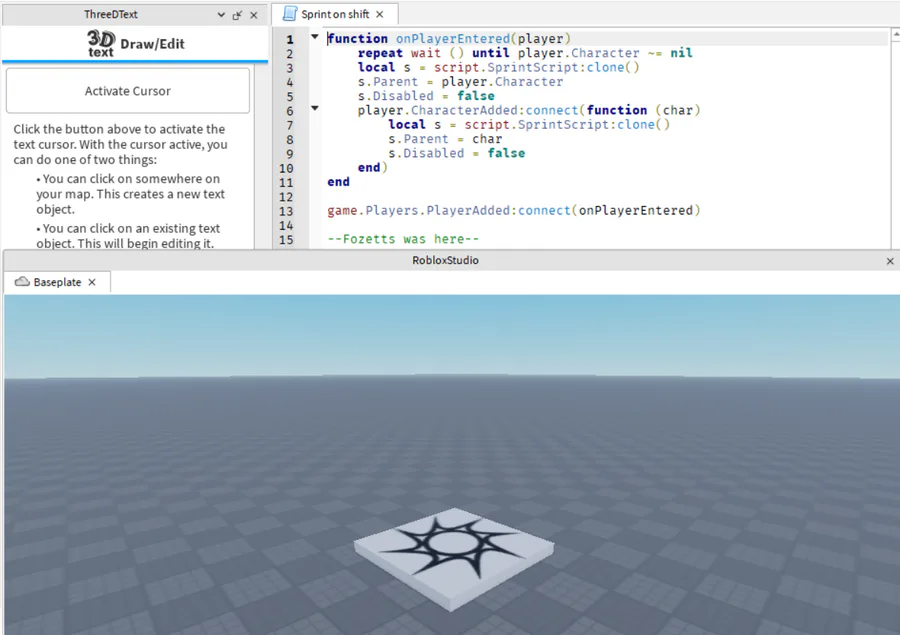Click line number 15 in the gutter
Image resolution: width=900 pixels, height=635 pixels.
(x=286, y=240)
